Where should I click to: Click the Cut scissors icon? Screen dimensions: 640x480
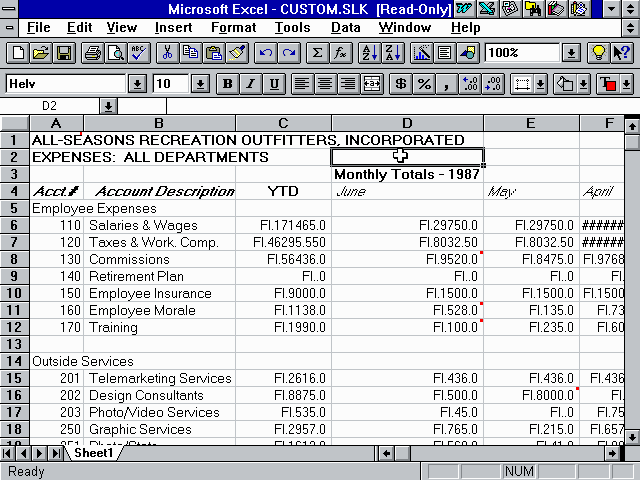[x=167, y=53]
